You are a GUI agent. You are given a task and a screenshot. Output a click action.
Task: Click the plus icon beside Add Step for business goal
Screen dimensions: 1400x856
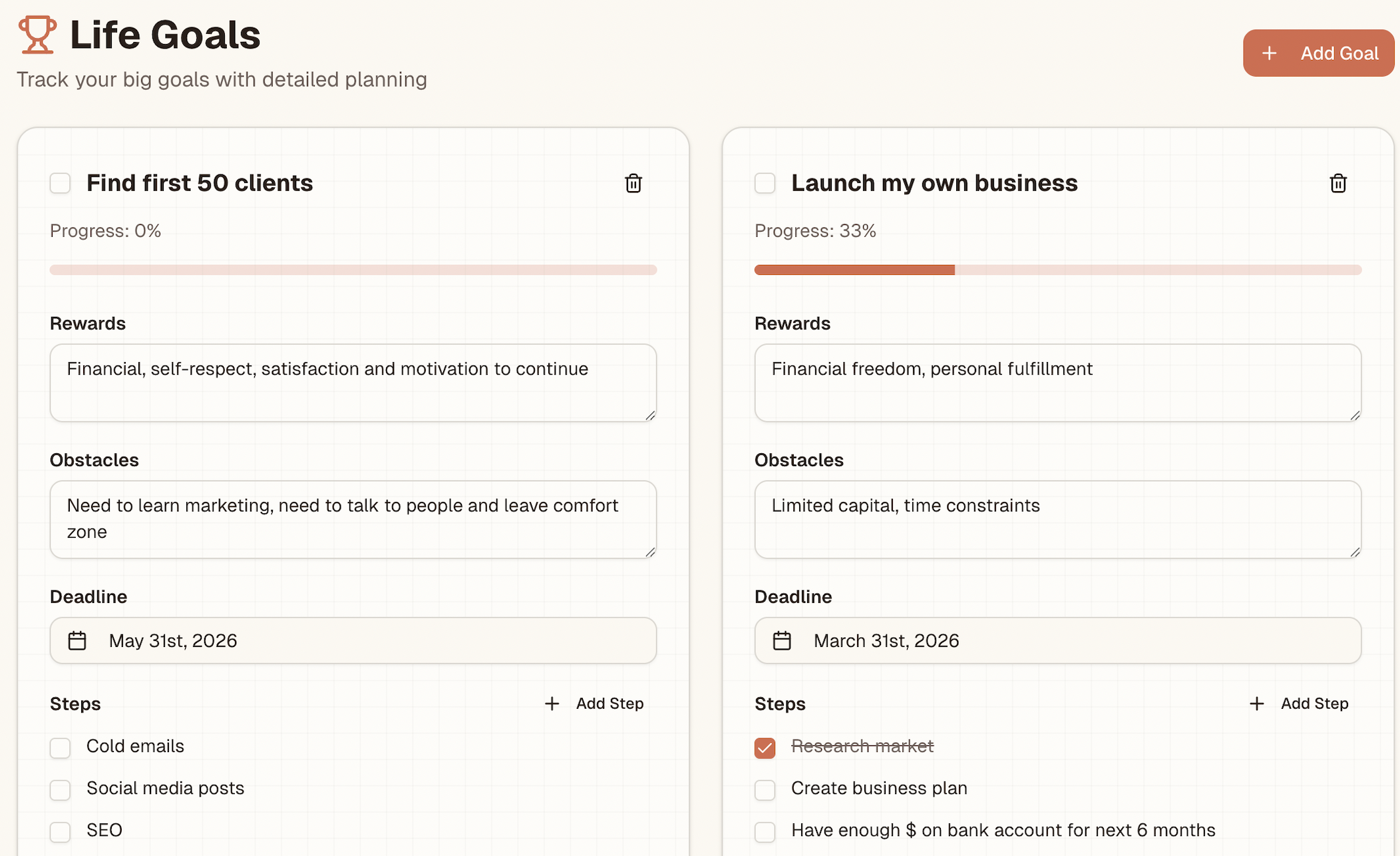tap(1256, 703)
